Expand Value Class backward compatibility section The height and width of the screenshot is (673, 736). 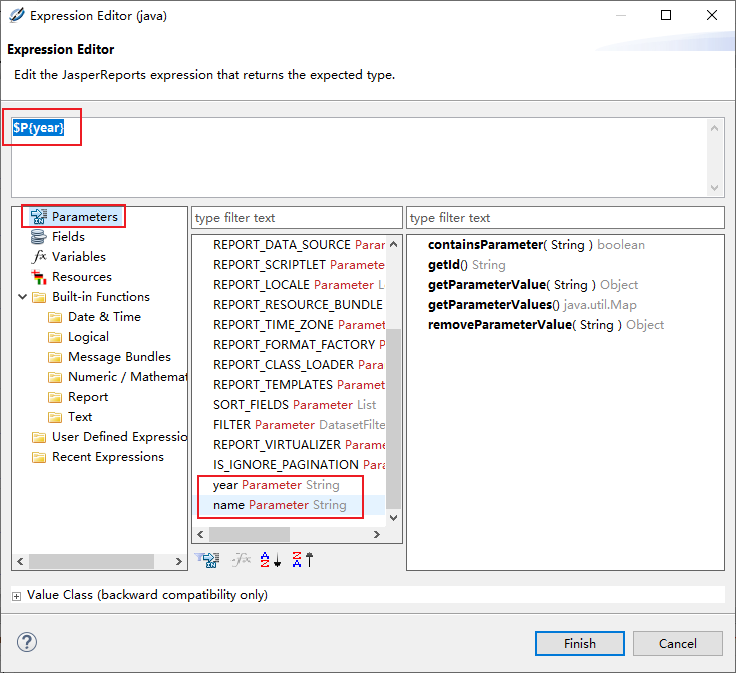(16, 596)
